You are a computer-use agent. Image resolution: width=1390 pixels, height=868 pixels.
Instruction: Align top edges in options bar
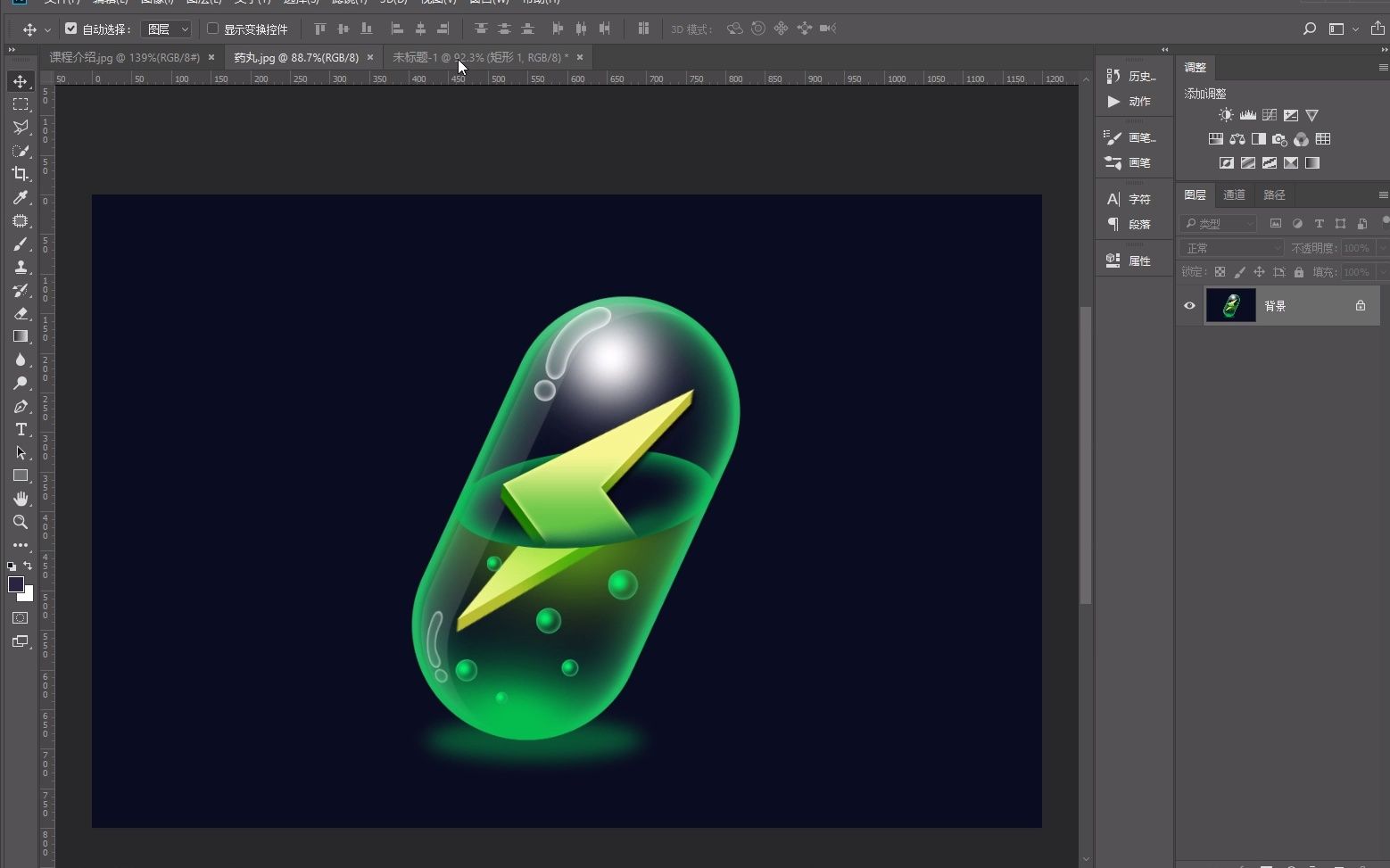[x=319, y=29]
